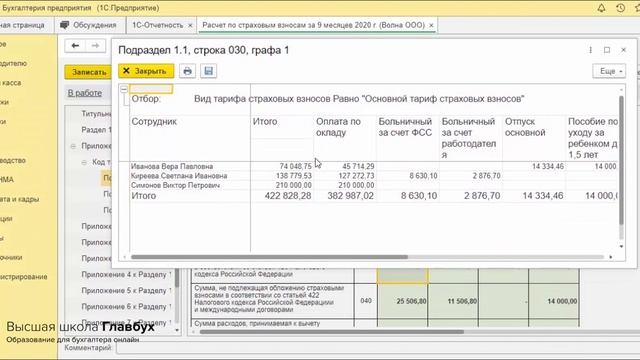Click cell 25 506,80 in row 040

point(403,301)
